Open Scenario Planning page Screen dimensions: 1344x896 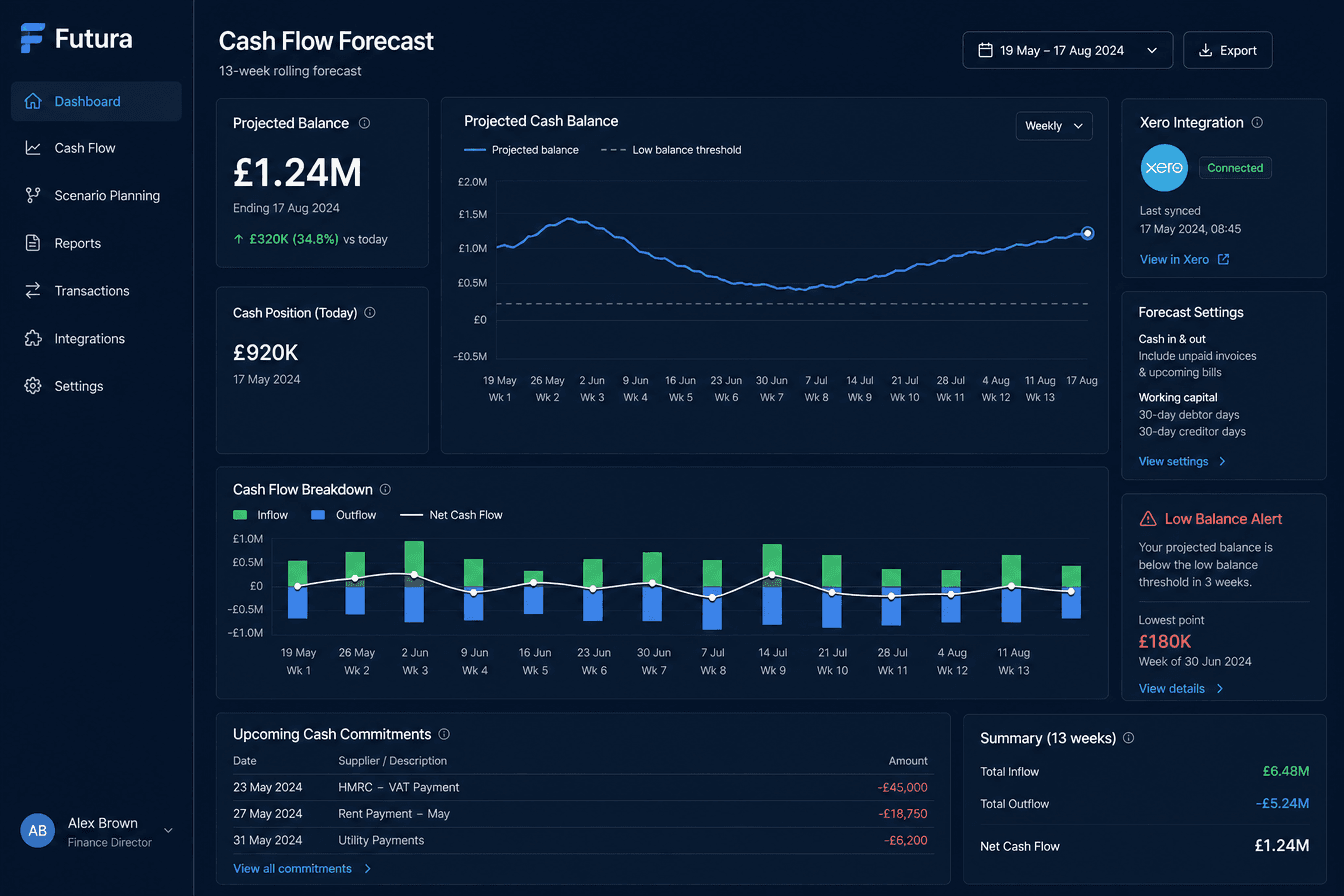pyautogui.click(x=96, y=195)
